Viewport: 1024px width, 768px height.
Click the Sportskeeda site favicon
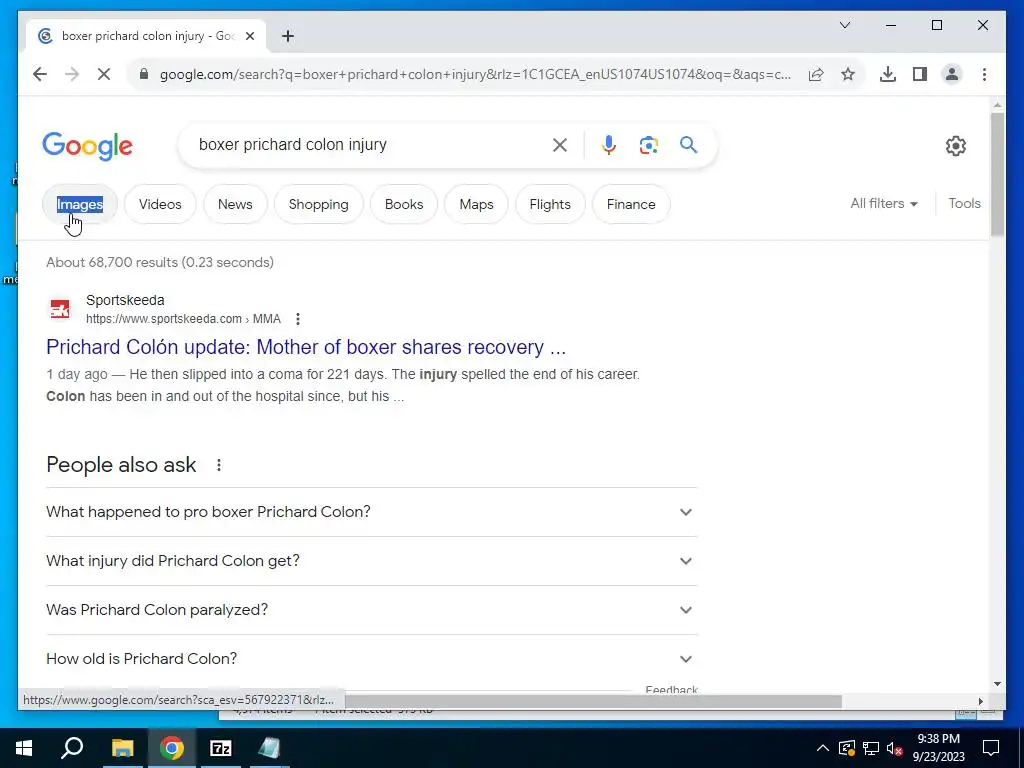pos(60,309)
